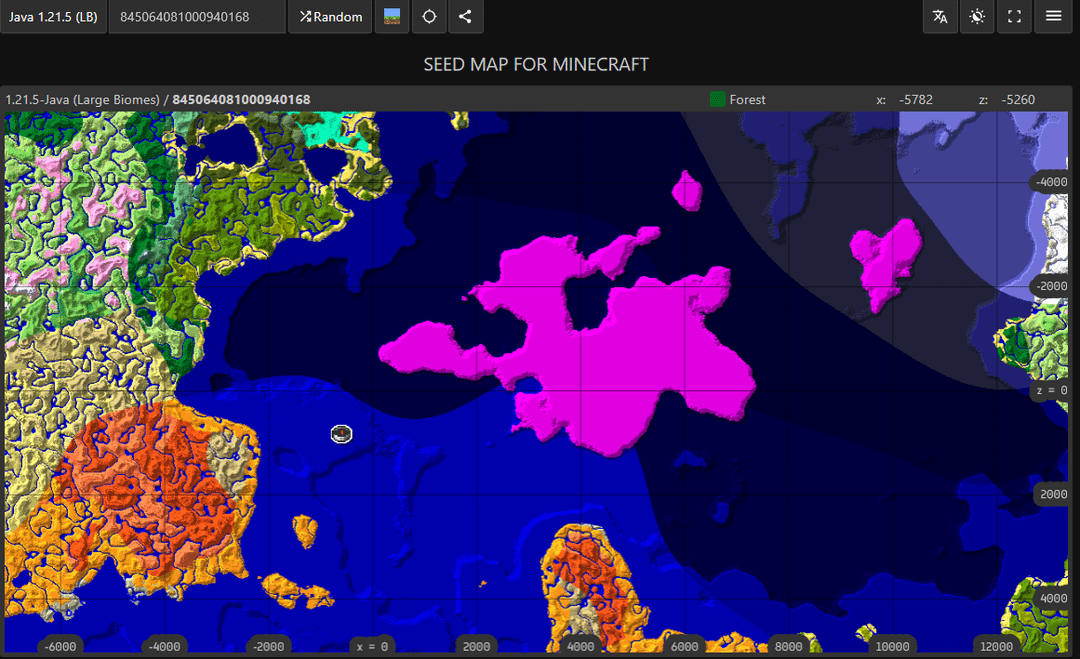Open the hamburger main menu

pos(1053,17)
